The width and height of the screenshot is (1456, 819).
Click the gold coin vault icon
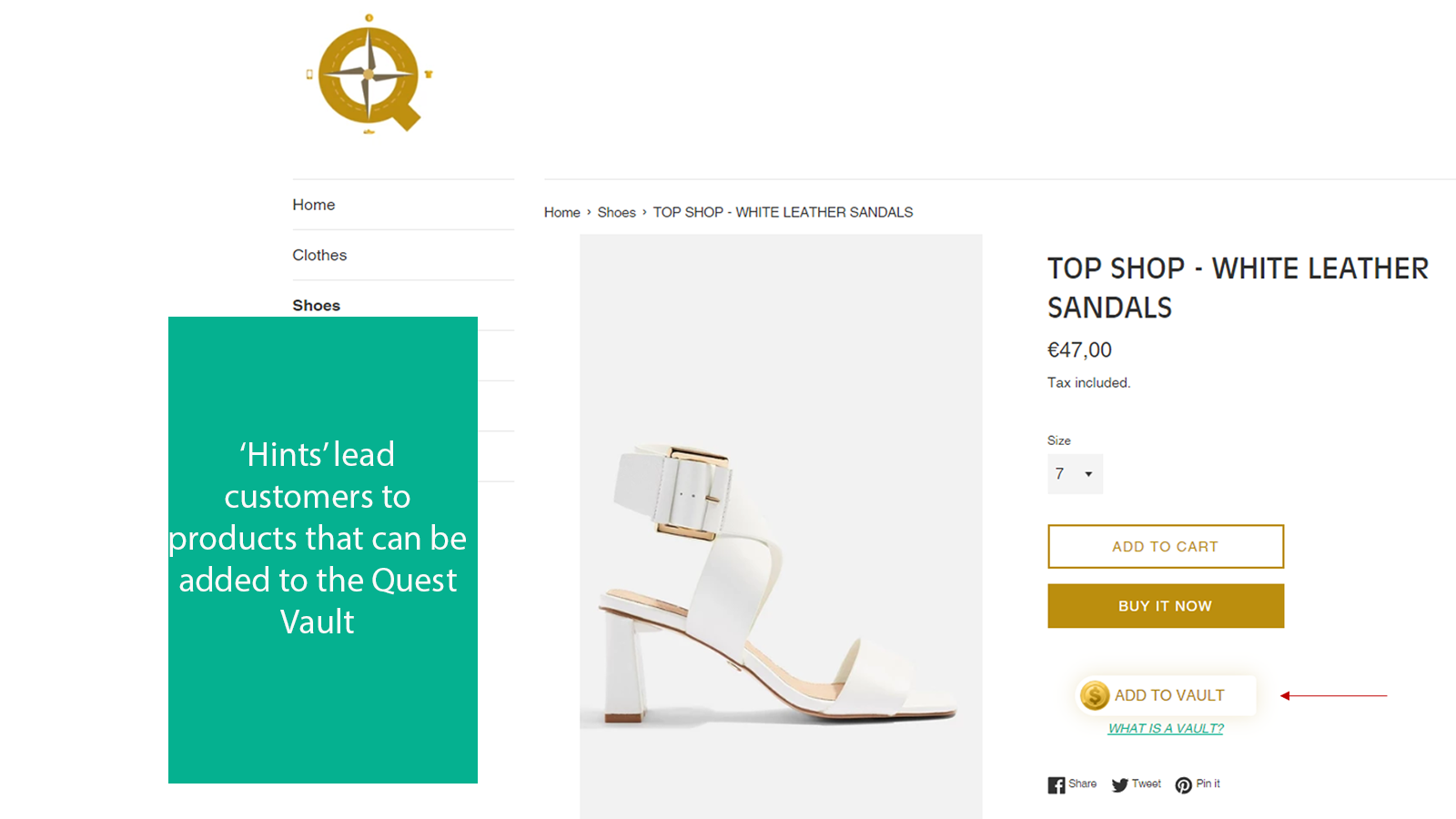click(x=1095, y=696)
